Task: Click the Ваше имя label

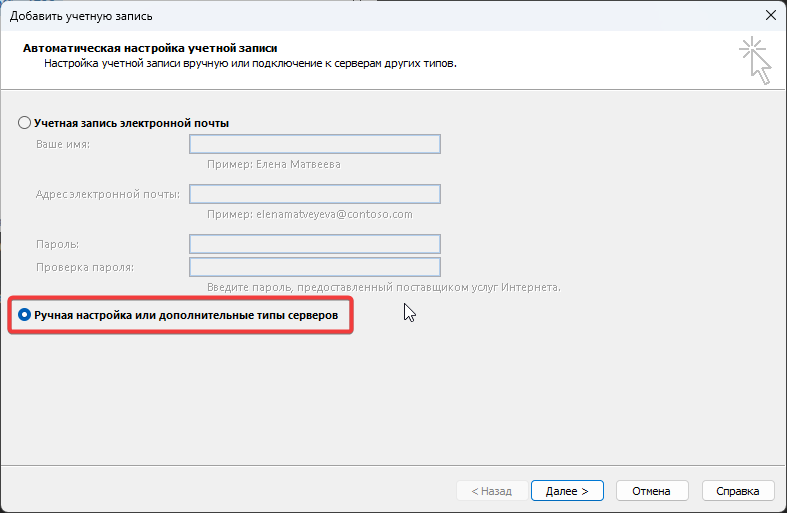Action: tap(63, 145)
